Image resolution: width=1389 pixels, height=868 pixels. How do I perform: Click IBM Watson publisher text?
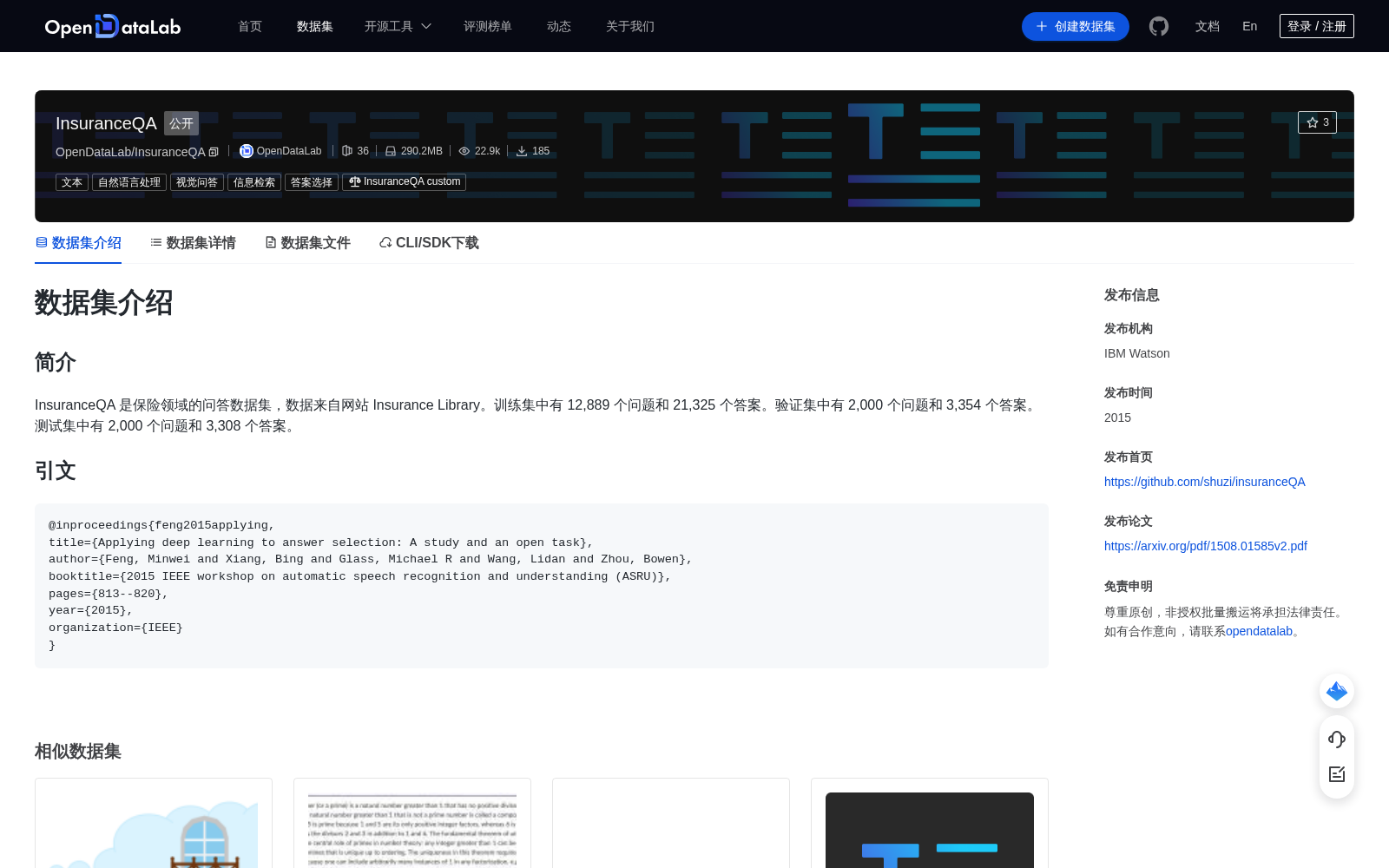(1137, 353)
